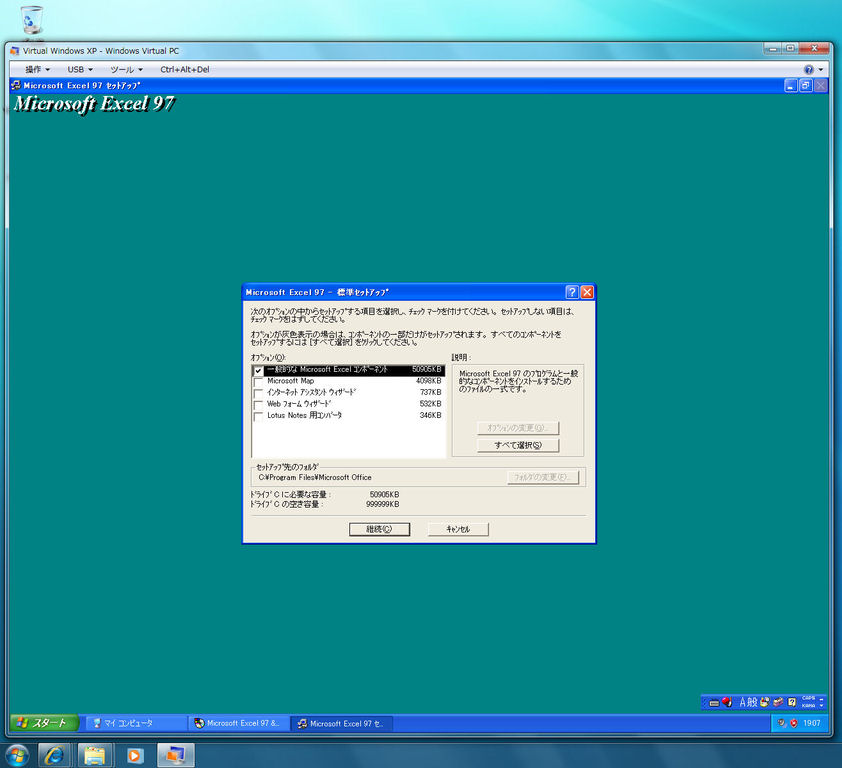Select the Microsoft Map list row label
Image resolution: width=842 pixels, height=768 pixels.
[x=291, y=381]
